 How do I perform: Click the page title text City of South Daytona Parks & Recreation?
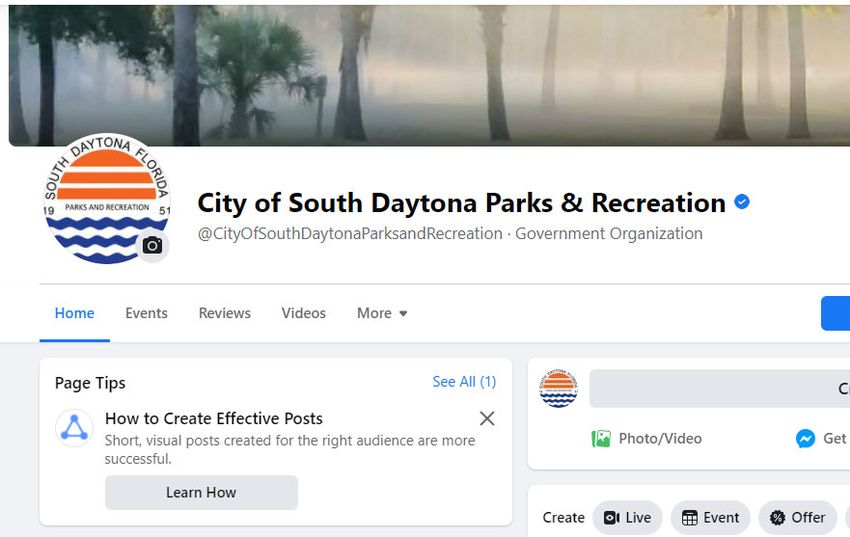tap(461, 203)
